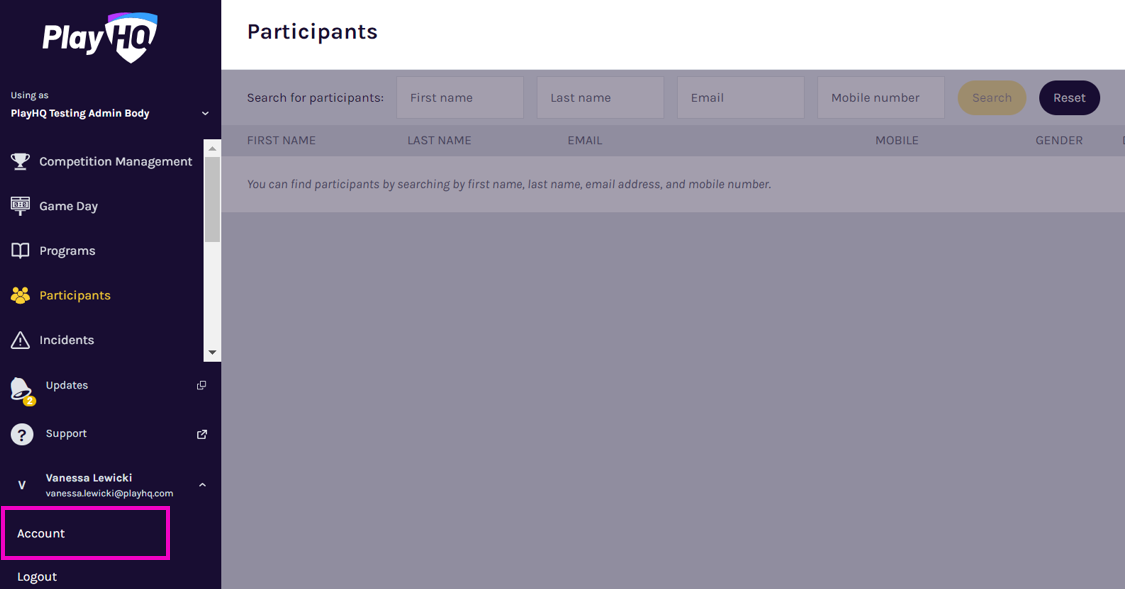Viewport: 1125px width, 589px height.
Task: Open the Programs book icon
Action: point(20,250)
